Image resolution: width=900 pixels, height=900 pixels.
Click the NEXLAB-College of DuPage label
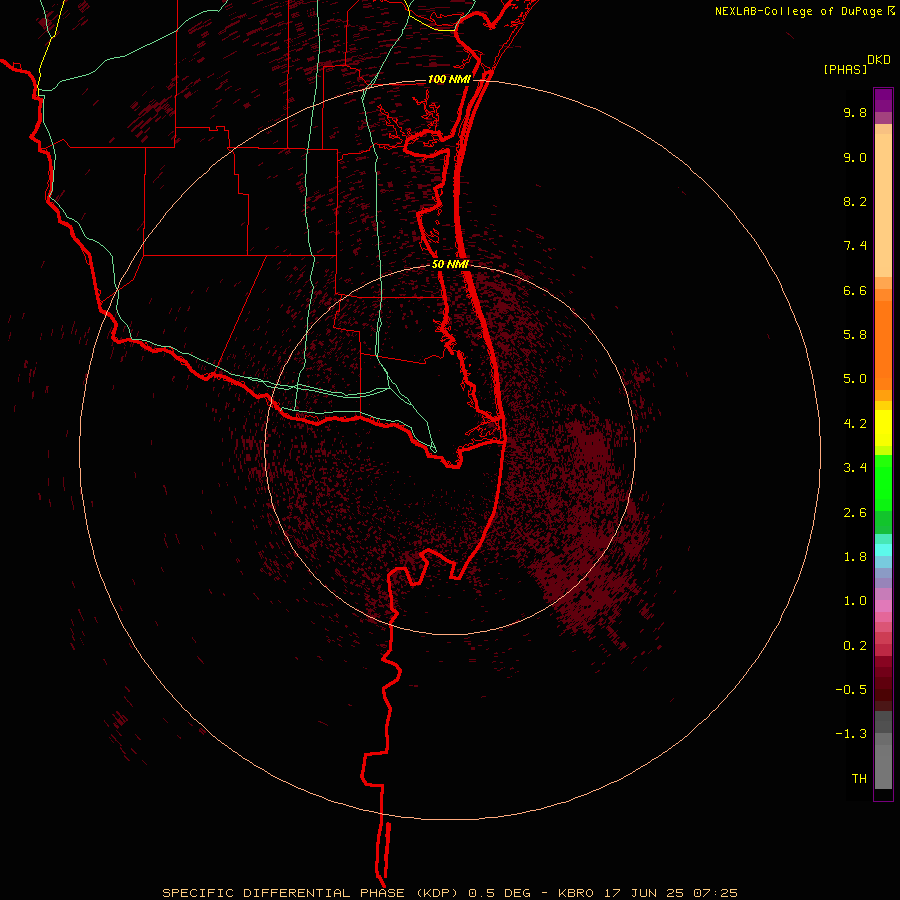click(x=798, y=11)
